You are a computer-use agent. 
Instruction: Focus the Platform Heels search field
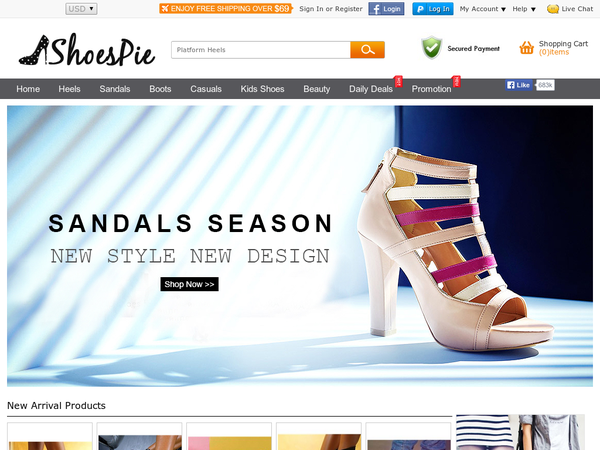(261, 50)
